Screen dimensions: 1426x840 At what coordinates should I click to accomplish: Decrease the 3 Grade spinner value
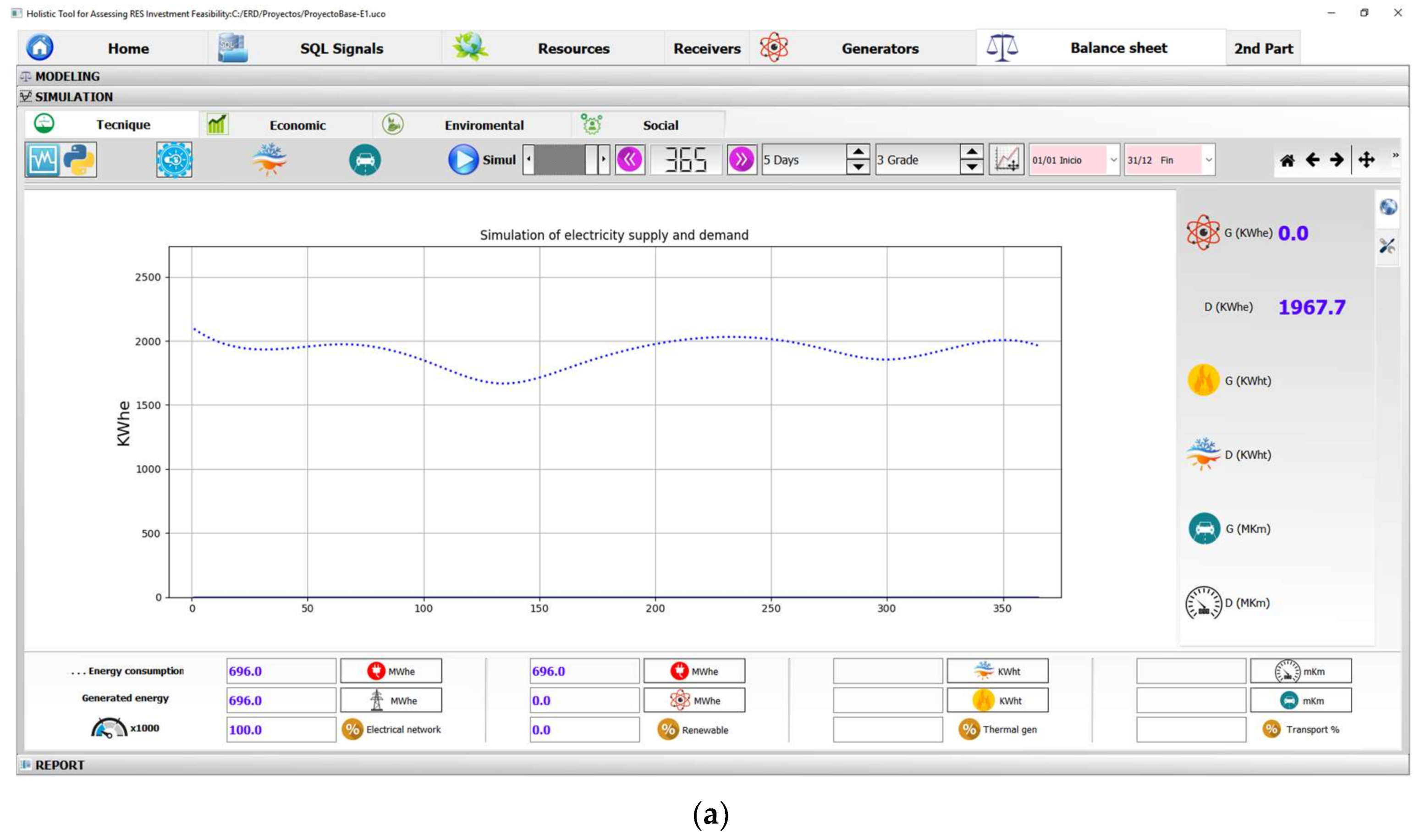tap(971, 168)
